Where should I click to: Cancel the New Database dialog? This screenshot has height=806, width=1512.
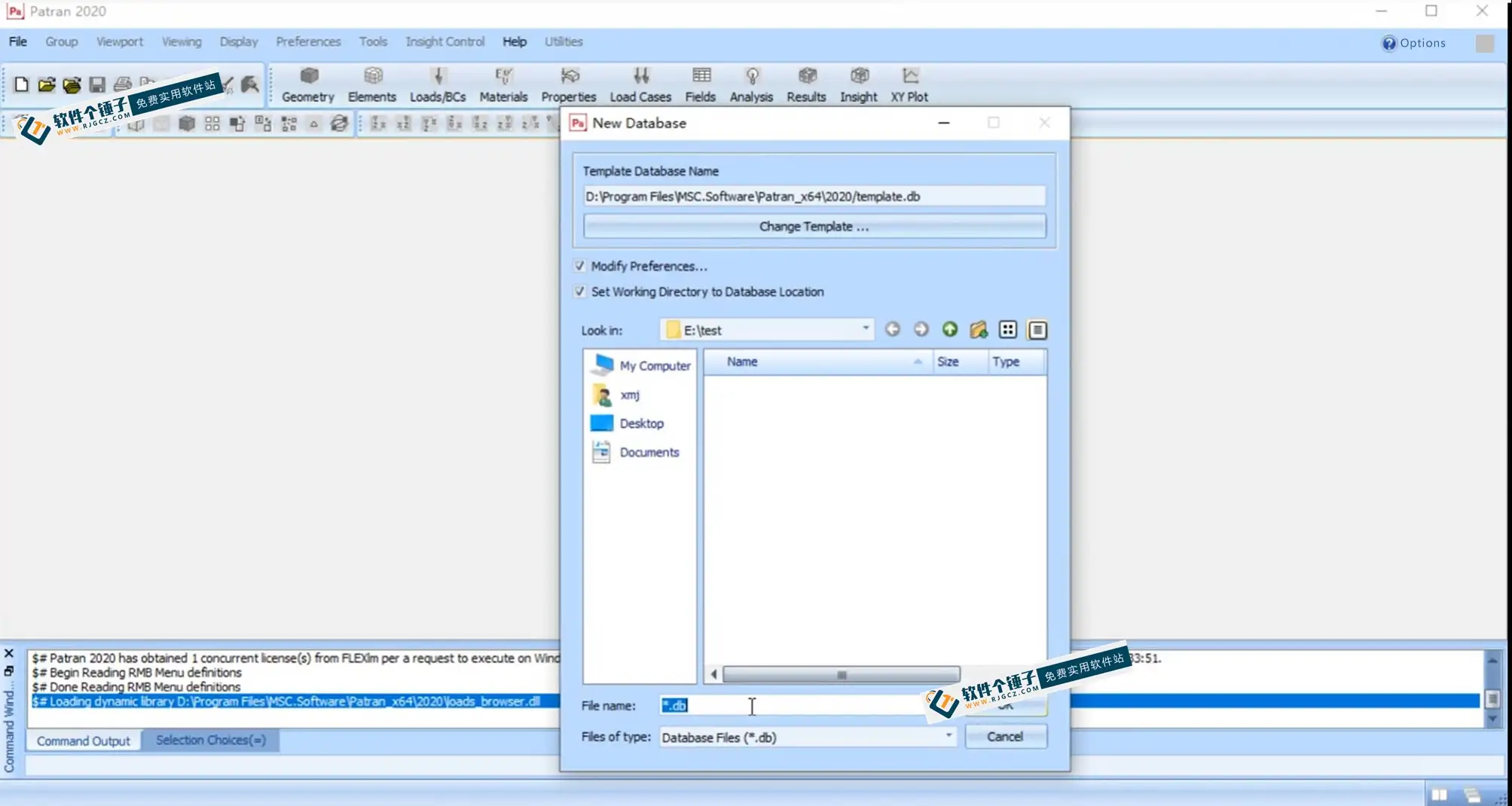[x=1006, y=737]
